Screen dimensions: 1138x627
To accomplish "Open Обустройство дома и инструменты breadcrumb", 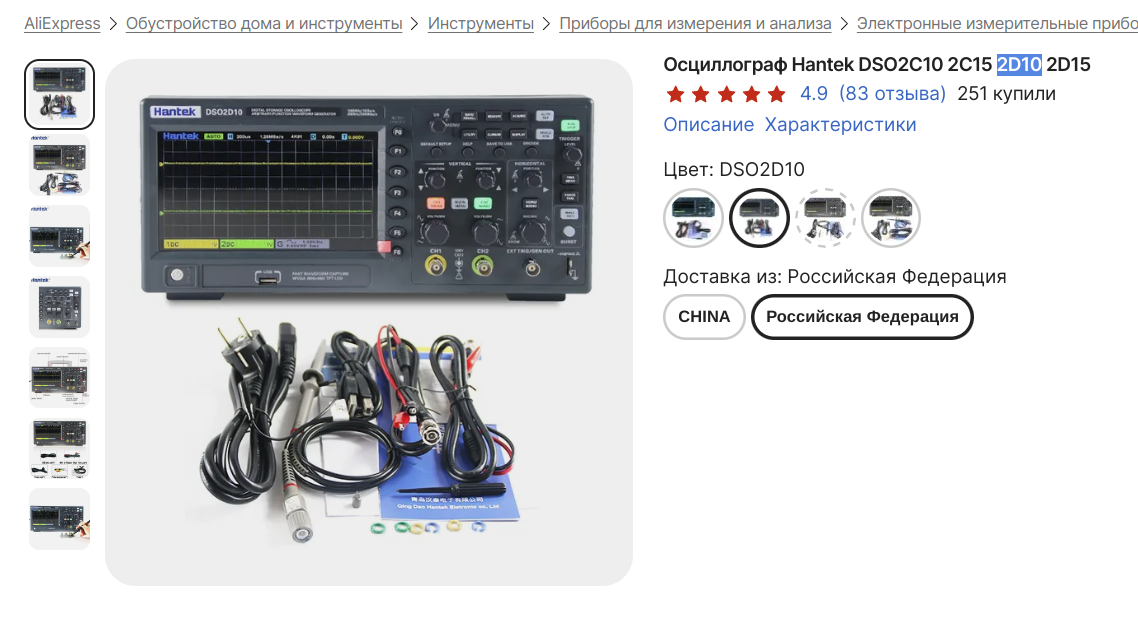I will pos(264,23).
